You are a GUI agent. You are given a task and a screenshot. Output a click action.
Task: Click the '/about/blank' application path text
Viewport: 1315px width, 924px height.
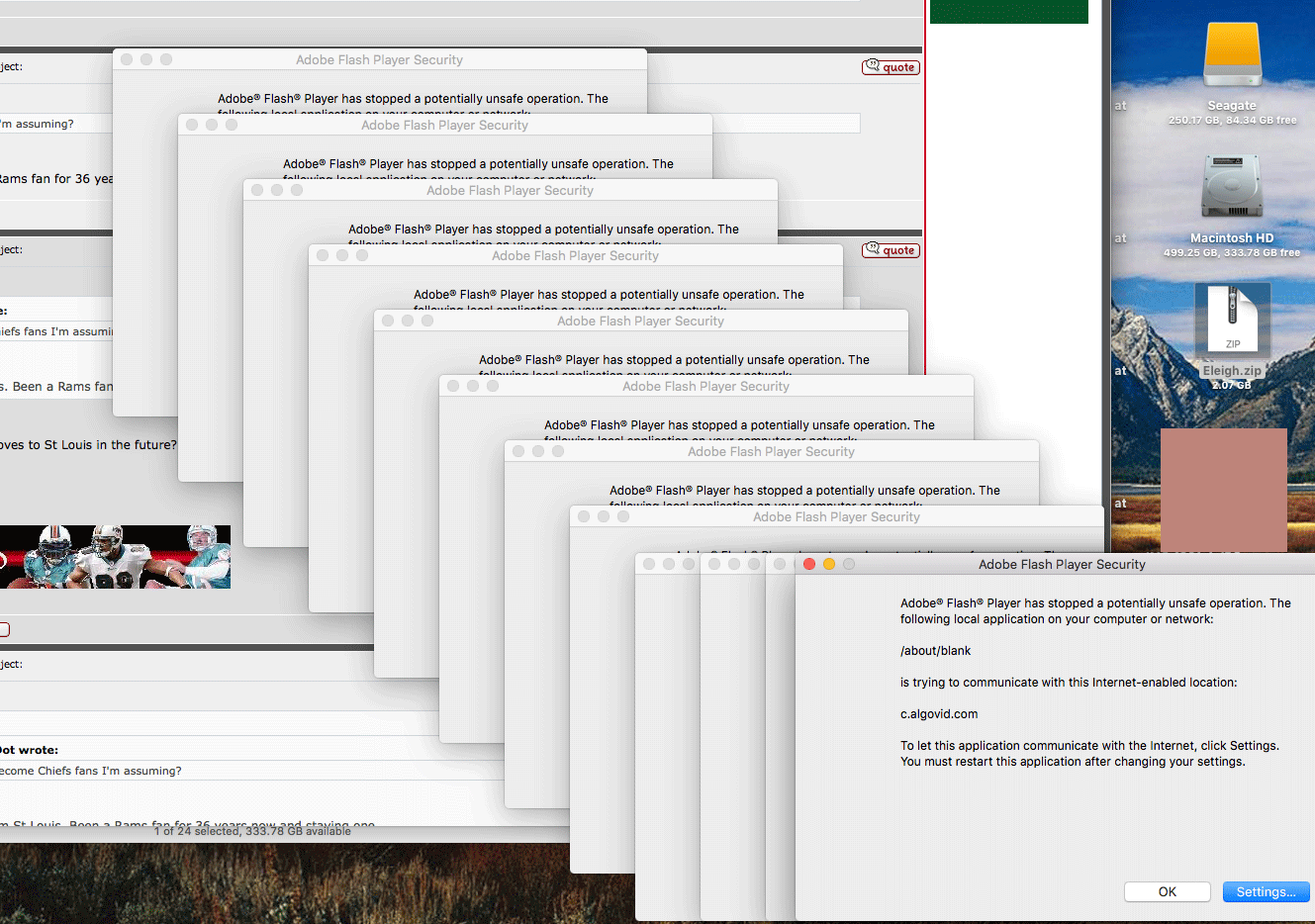click(935, 651)
